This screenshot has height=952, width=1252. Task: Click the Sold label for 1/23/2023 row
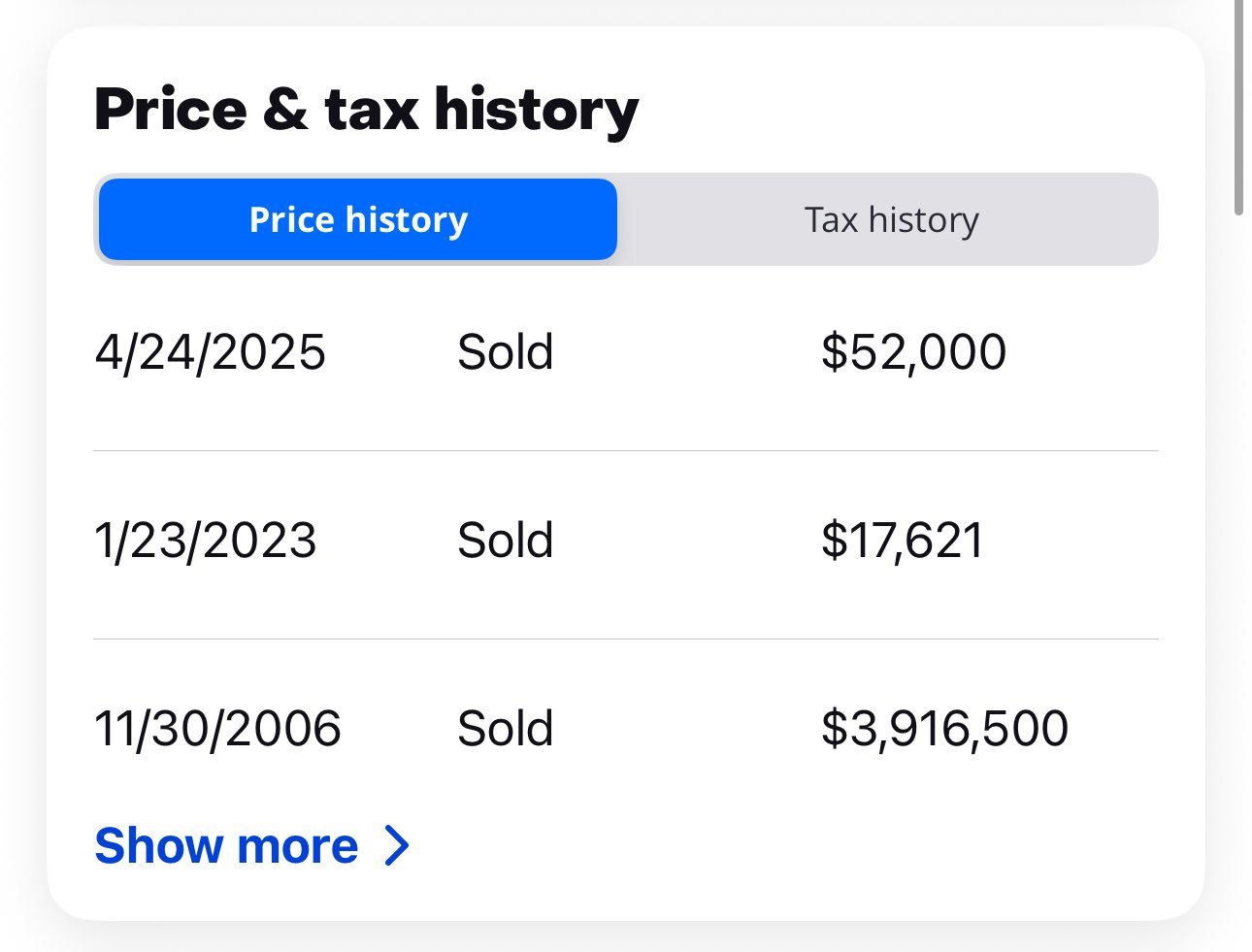(505, 540)
